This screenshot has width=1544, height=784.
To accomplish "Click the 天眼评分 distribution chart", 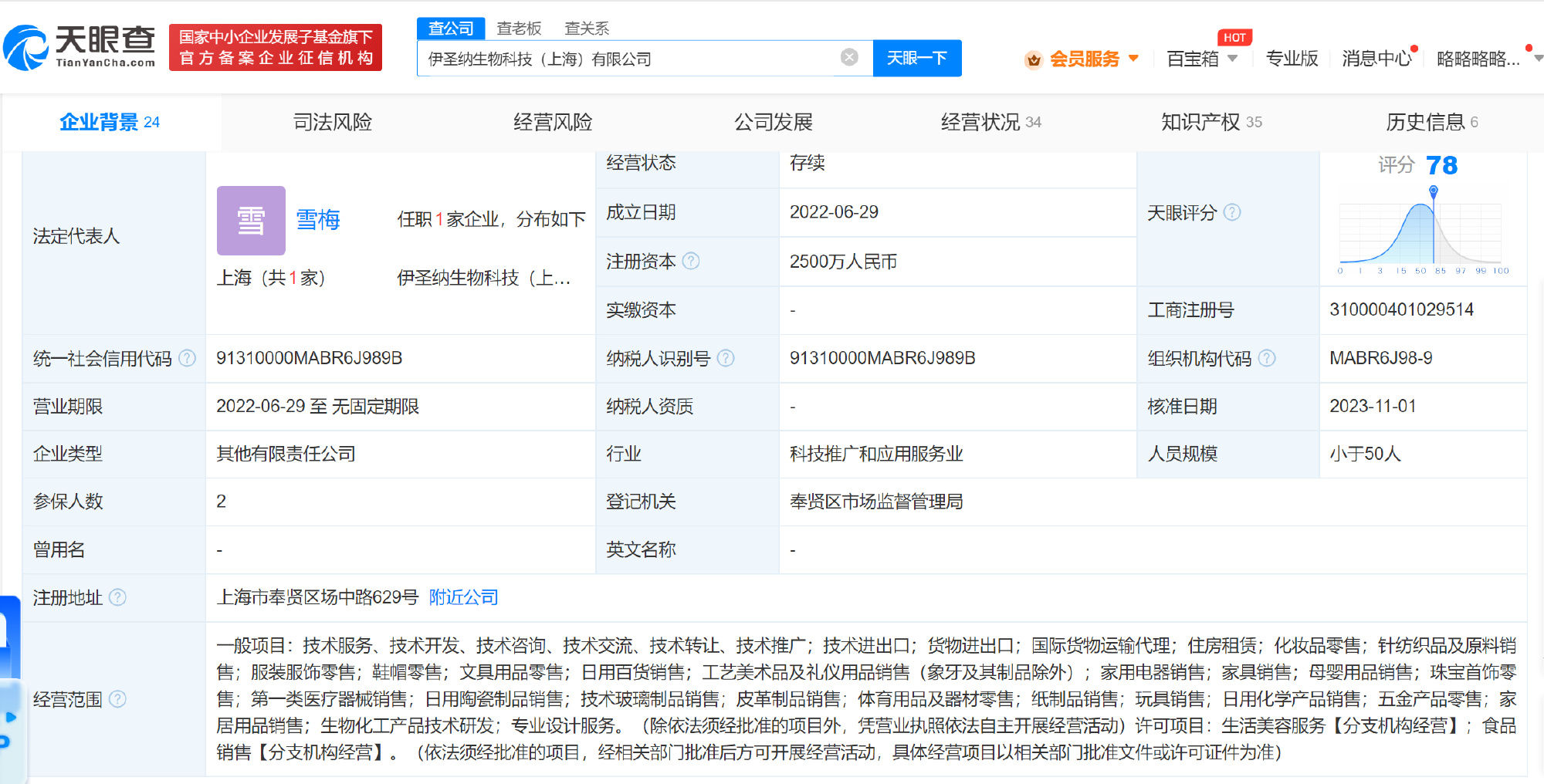I will click(x=1424, y=231).
